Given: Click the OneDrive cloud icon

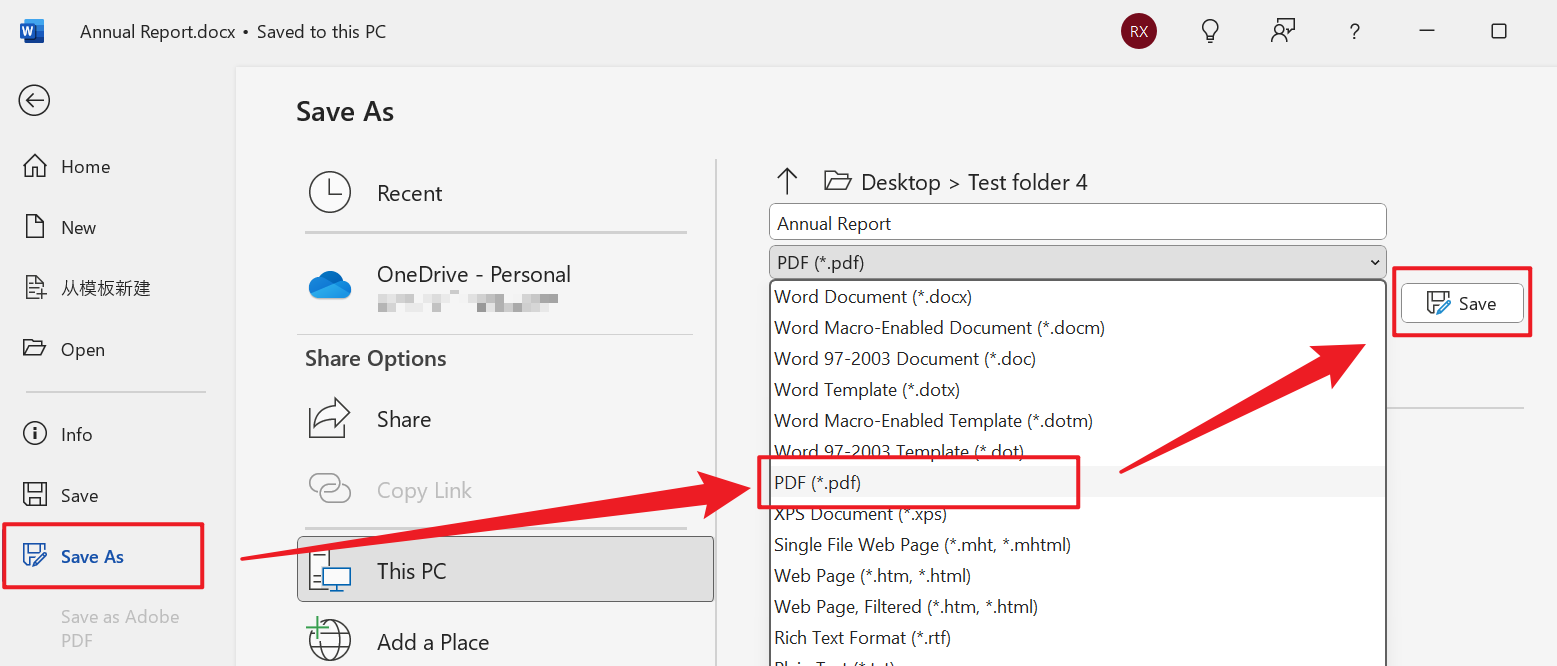Looking at the screenshot, I should [330, 285].
